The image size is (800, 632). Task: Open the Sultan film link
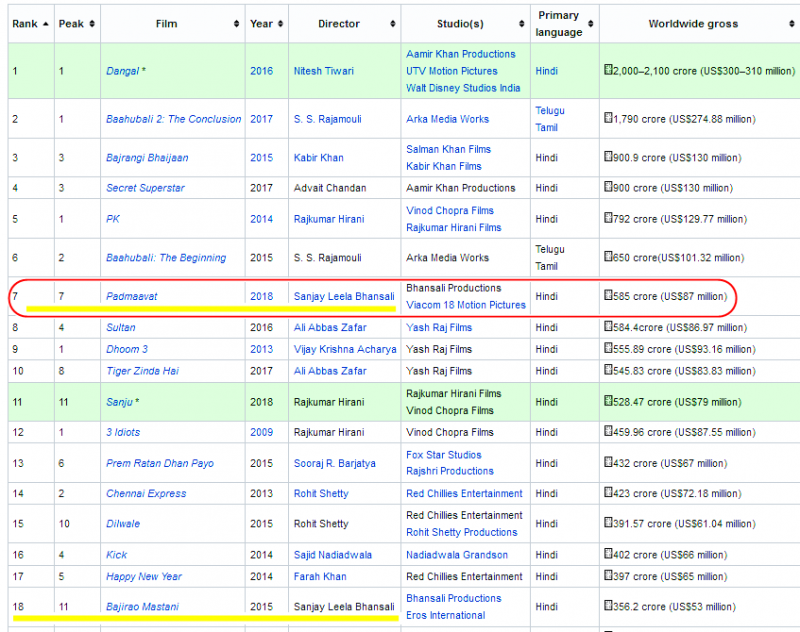click(x=121, y=327)
